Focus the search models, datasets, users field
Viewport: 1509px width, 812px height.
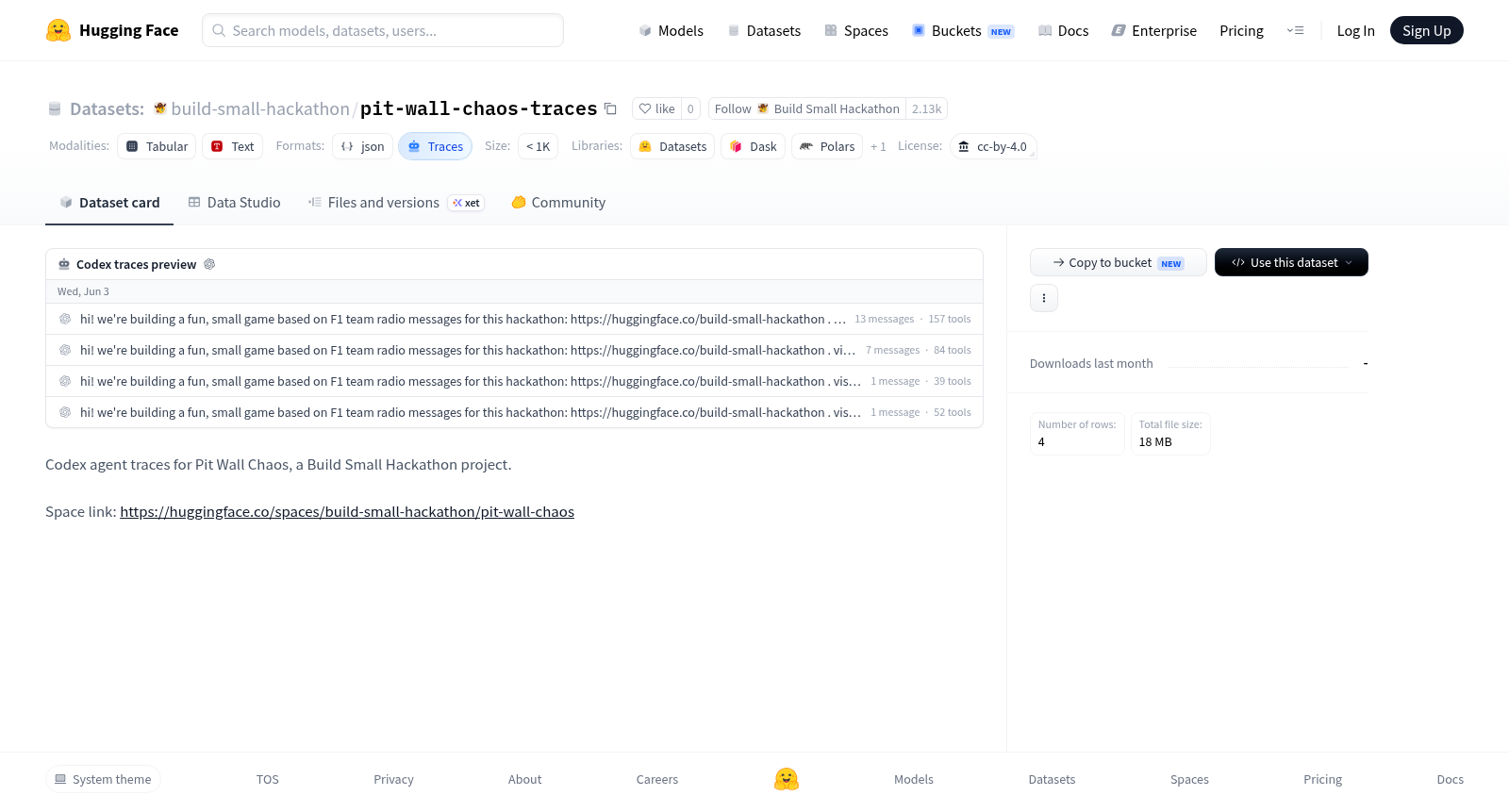(x=383, y=30)
